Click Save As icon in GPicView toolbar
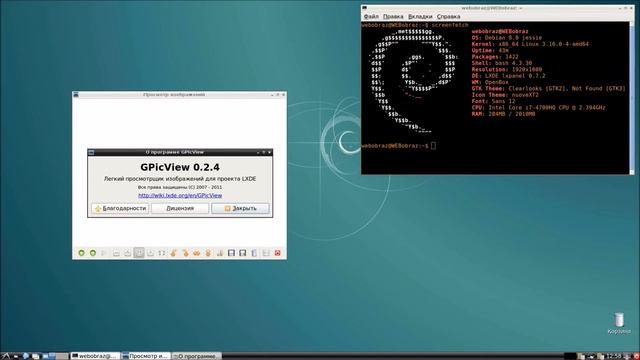The height and width of the screenshot is (360, 640). 242,253
